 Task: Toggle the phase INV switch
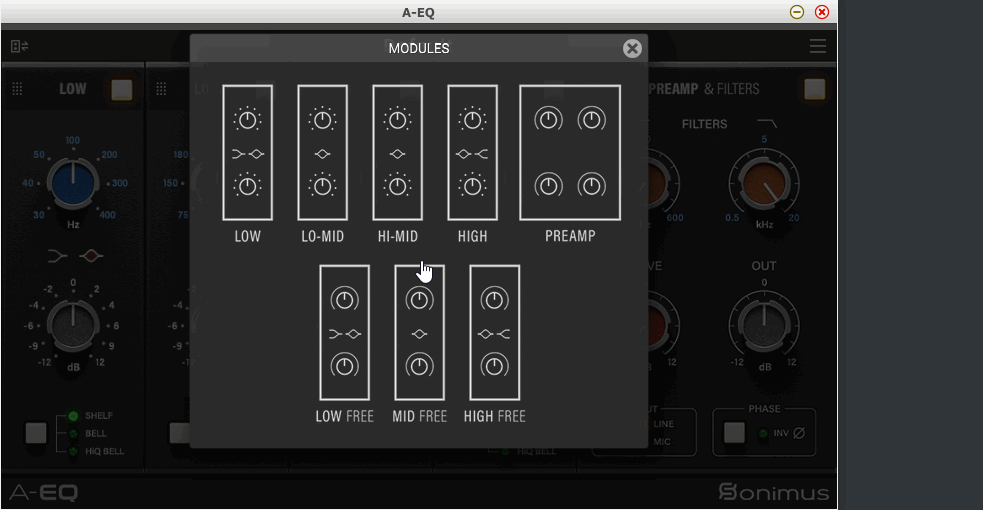click(x=735, y=432)
